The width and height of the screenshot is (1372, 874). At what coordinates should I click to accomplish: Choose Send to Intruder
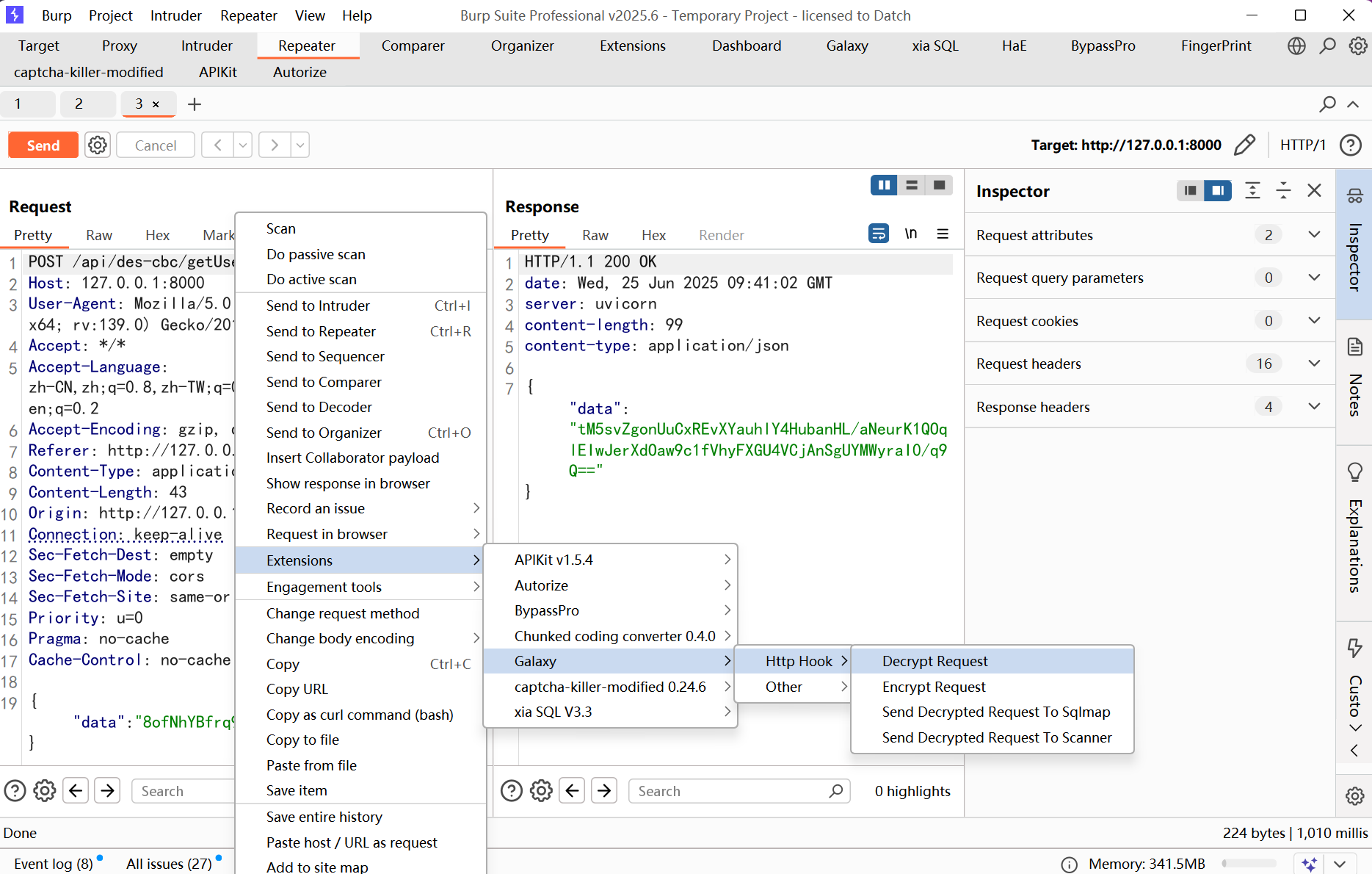360,306
